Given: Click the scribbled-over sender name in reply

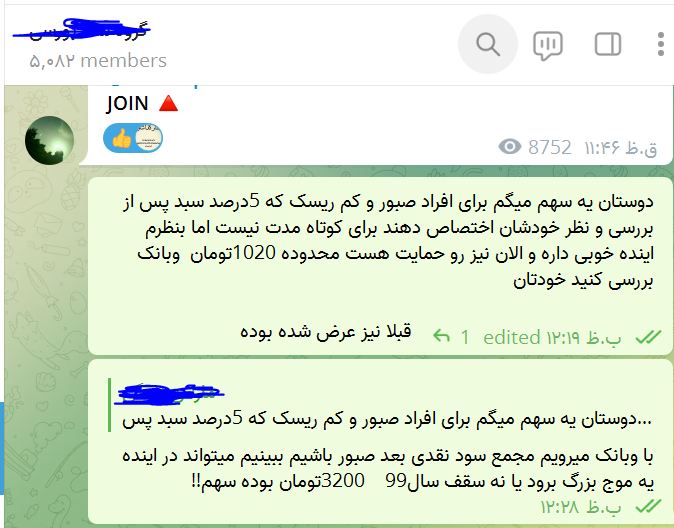Looking at the screenshot, I should coord(170,394).
